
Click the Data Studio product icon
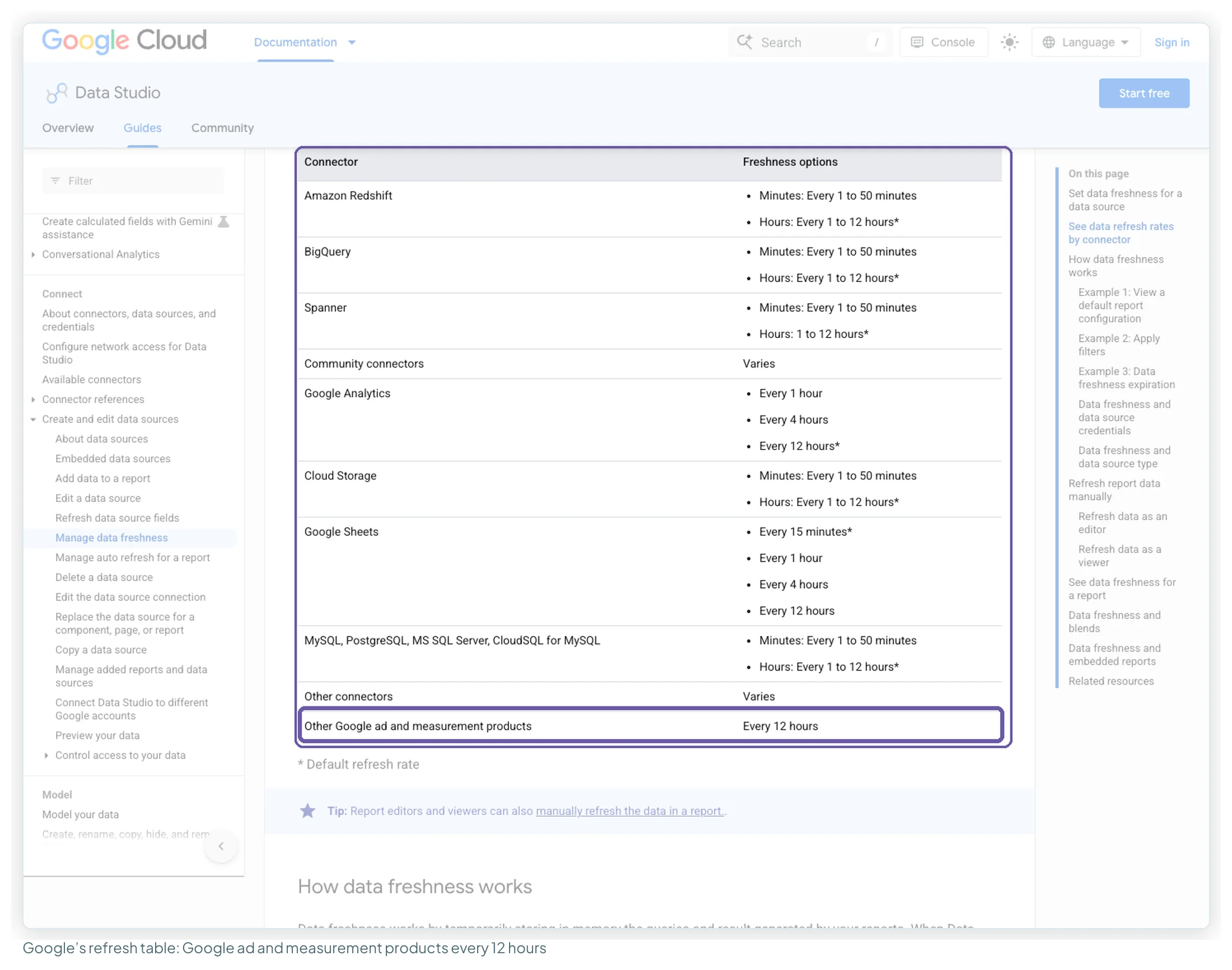click(x=57, y=92)
